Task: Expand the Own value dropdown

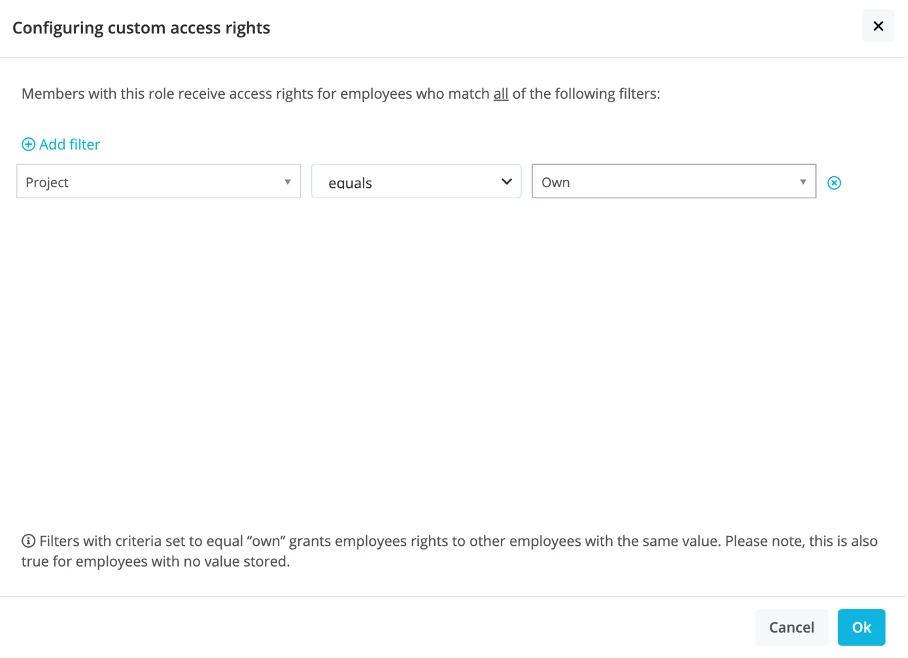Action: [673, 181]
